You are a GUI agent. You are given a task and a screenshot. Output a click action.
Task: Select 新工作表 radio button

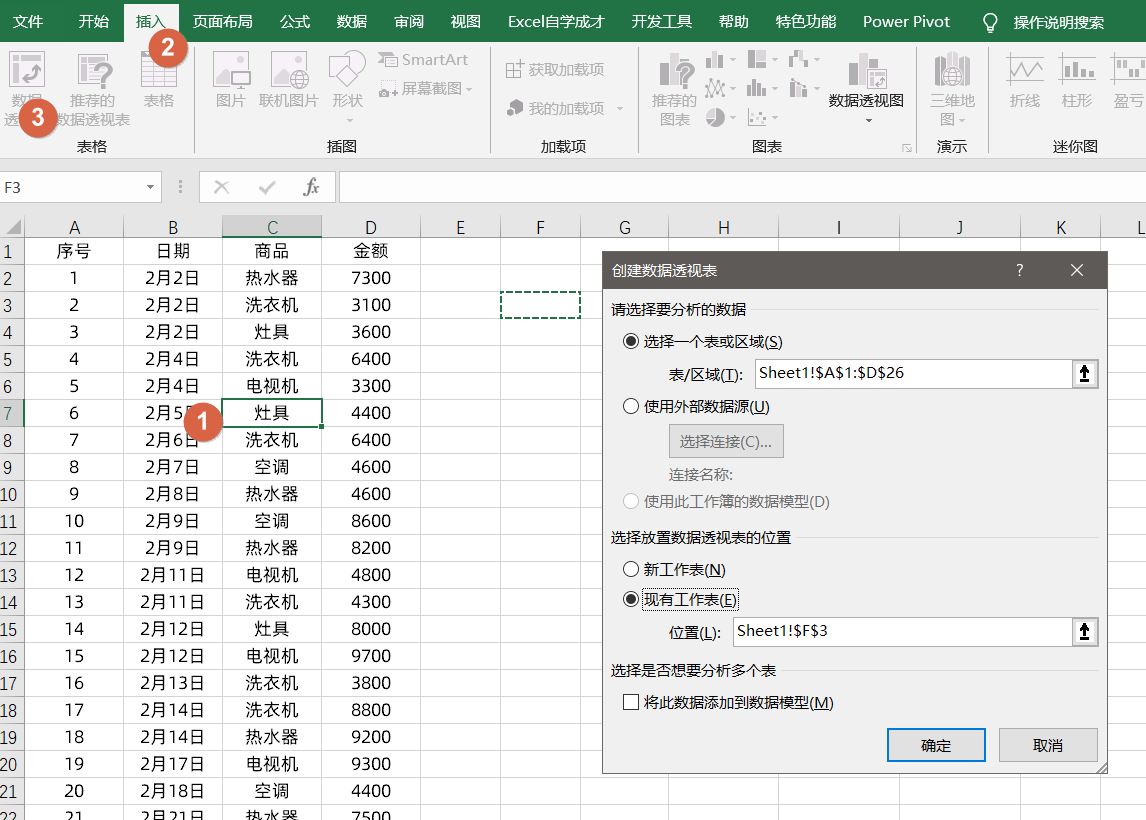coord(630,569)
